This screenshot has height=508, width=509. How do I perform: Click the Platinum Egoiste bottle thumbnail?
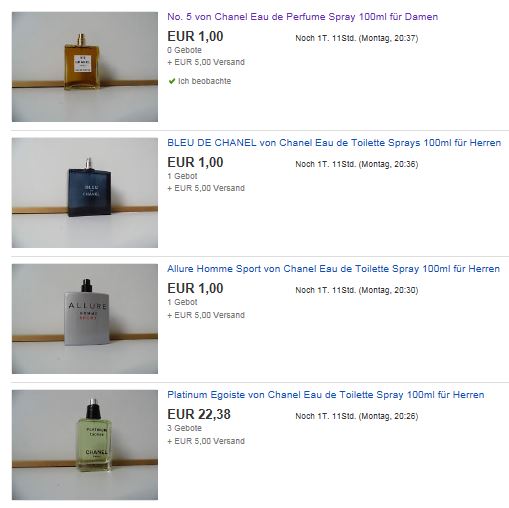point(85,445)
